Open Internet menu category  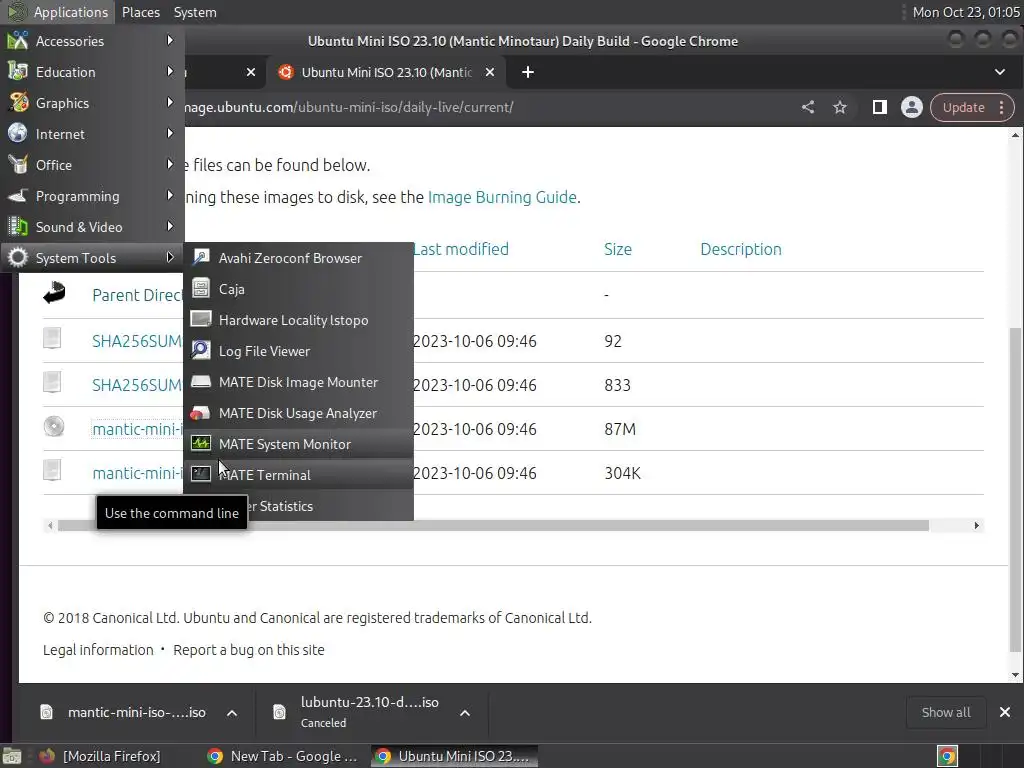point(92,134)
